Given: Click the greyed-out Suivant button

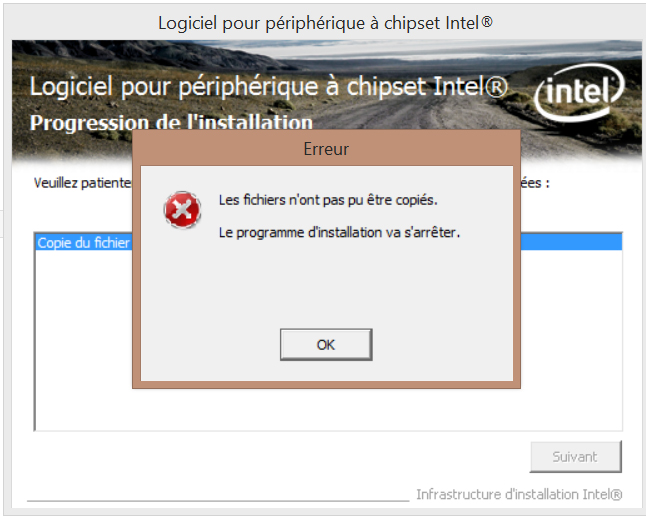Looking at the screenshot, I should (575, 456).
